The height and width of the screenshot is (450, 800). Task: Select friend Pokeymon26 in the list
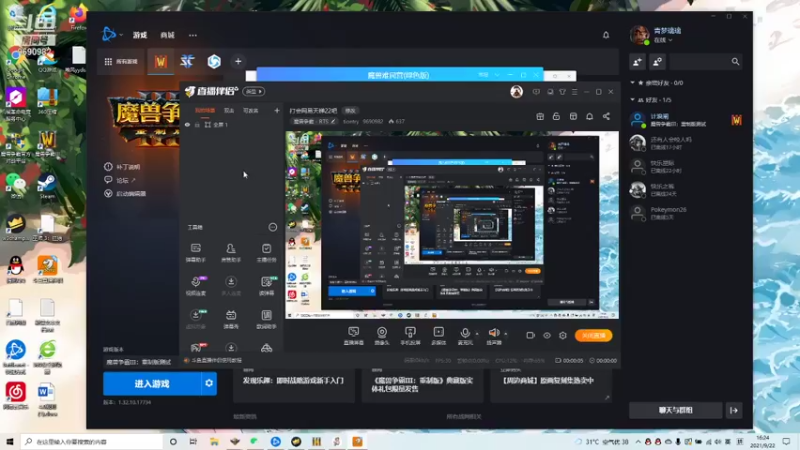[x=685, y=213]
